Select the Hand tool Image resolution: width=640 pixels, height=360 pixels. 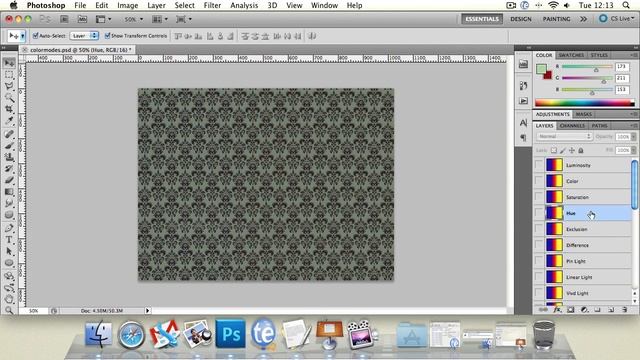click(x=9, y=299)
